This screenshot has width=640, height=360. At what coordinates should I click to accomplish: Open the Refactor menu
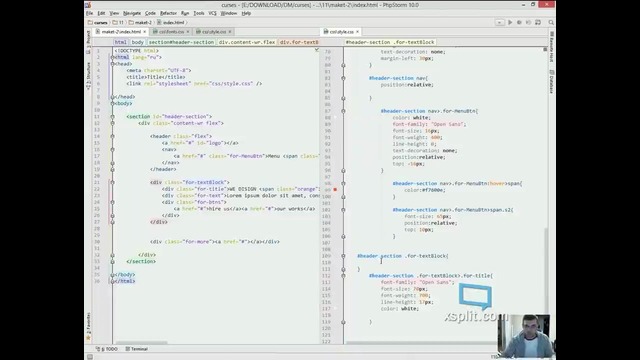pos(168,13)
